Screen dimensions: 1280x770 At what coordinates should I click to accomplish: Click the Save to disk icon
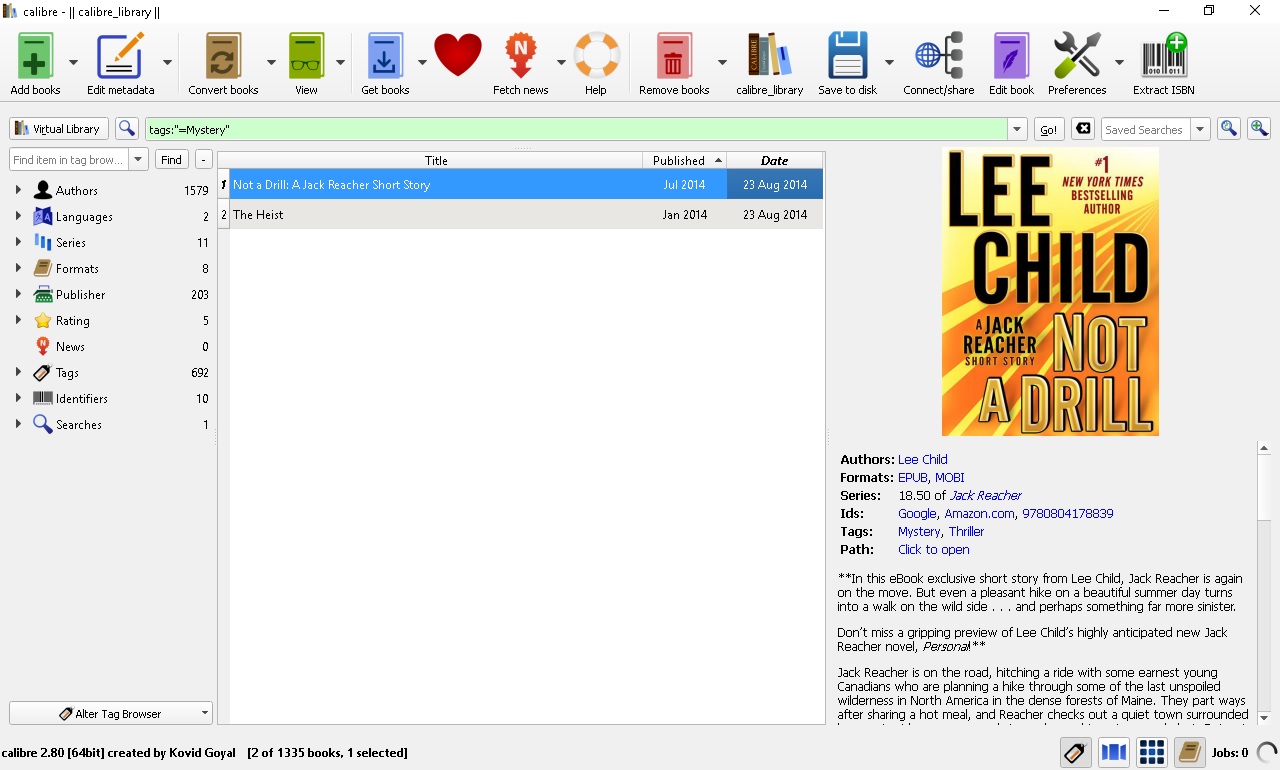click(847, 56)
